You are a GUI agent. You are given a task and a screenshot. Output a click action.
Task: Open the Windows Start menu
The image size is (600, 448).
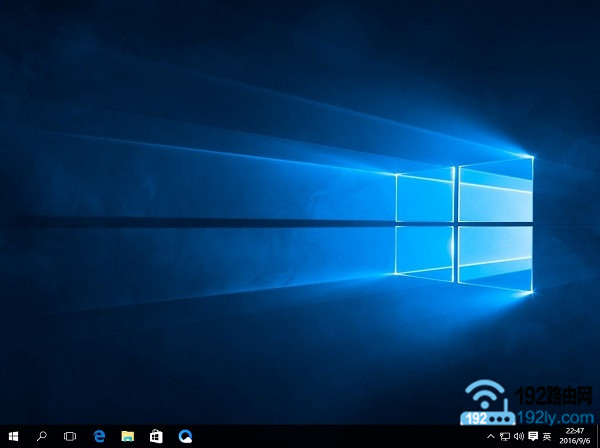point(13,436)
